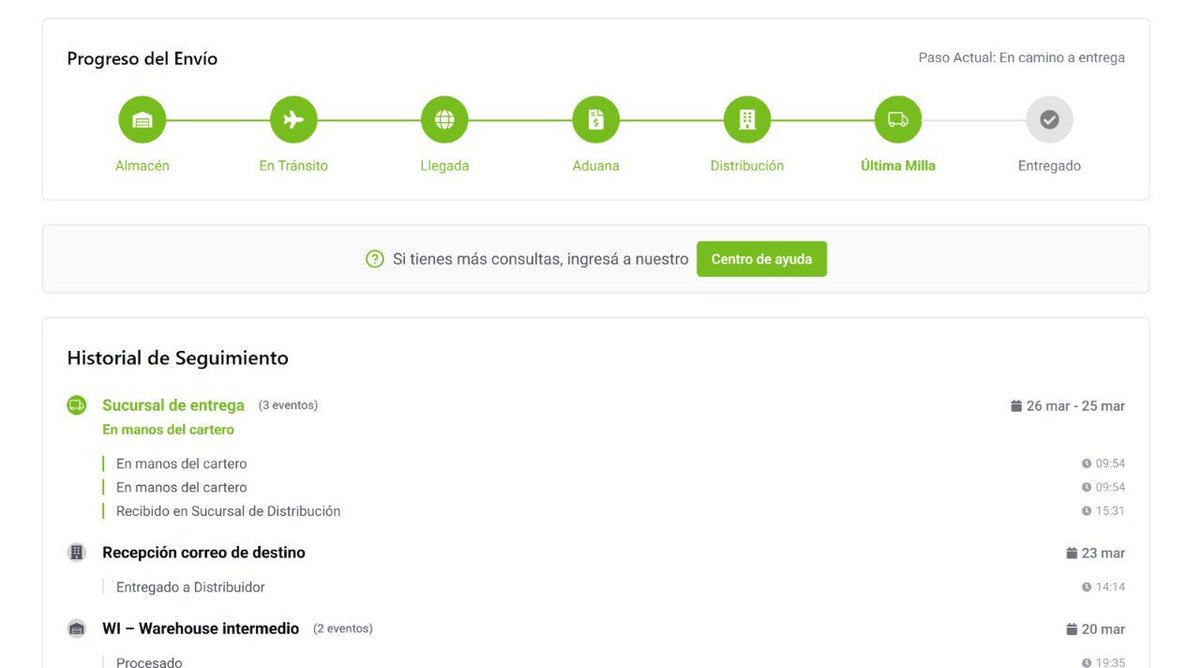Click the 14:14 timestamp

pos(1110,587)
